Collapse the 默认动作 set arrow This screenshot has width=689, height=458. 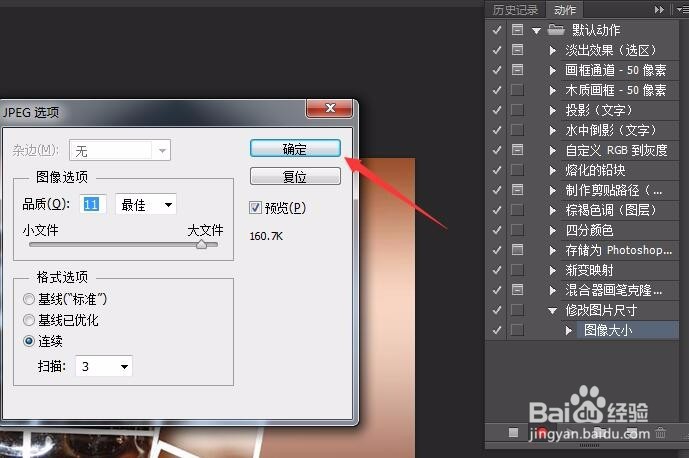(x=536, y=30)
